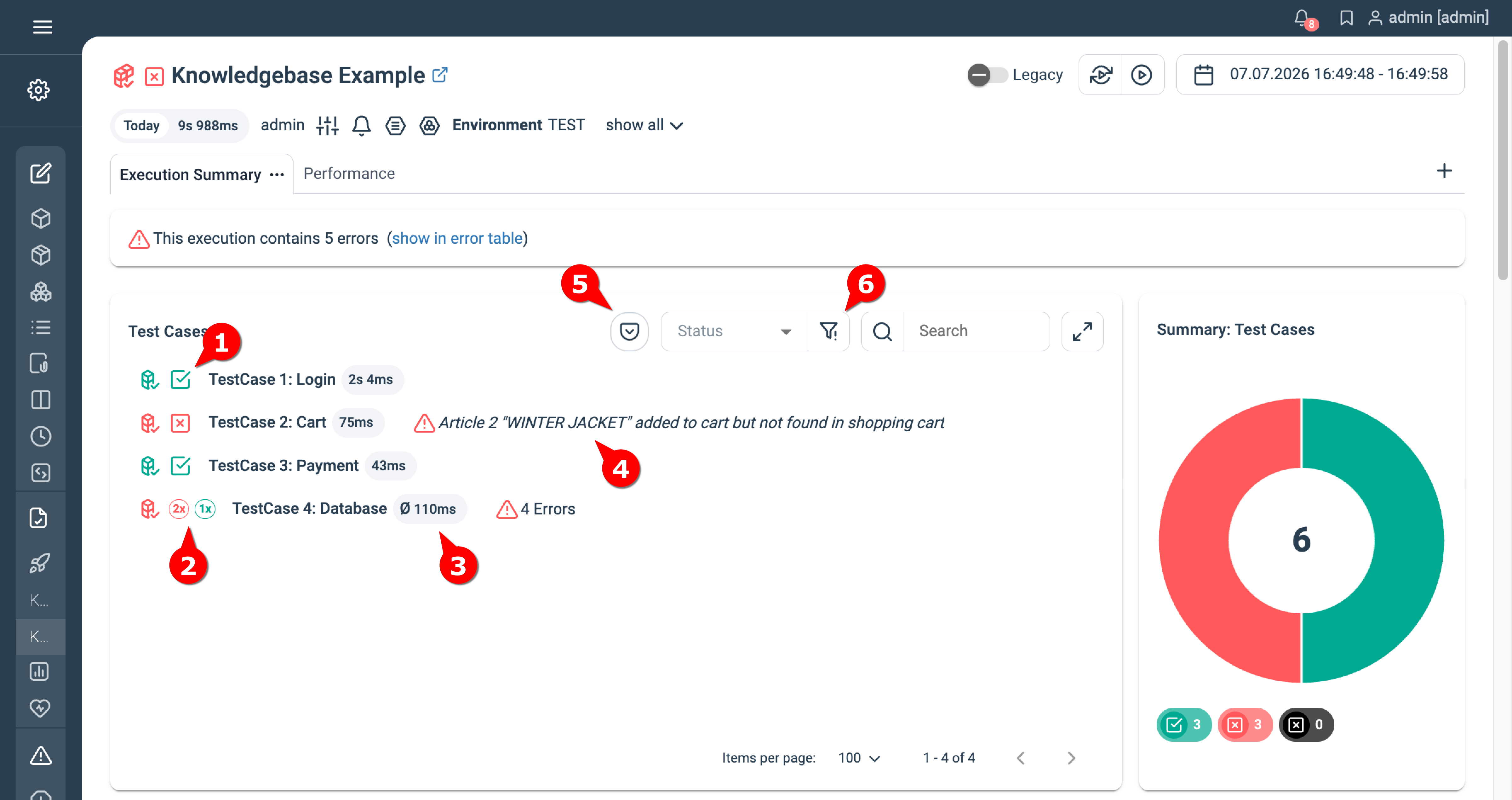
Task: Toggle passed filter chip showing 3
Action: (1183, 725)
